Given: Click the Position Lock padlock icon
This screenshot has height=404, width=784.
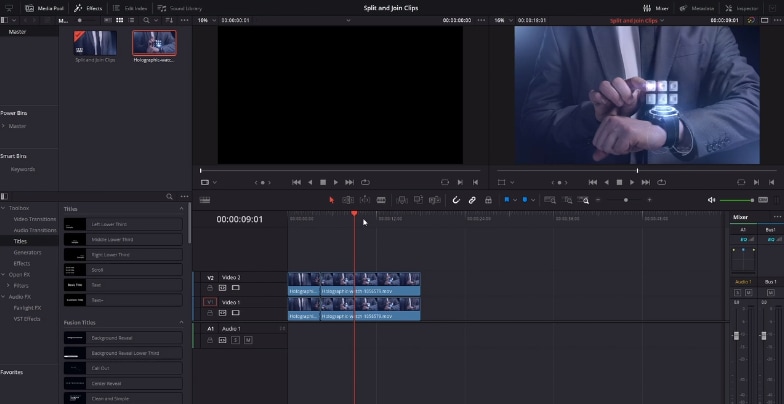Looking at the screenshot, I should pos(488,200).
